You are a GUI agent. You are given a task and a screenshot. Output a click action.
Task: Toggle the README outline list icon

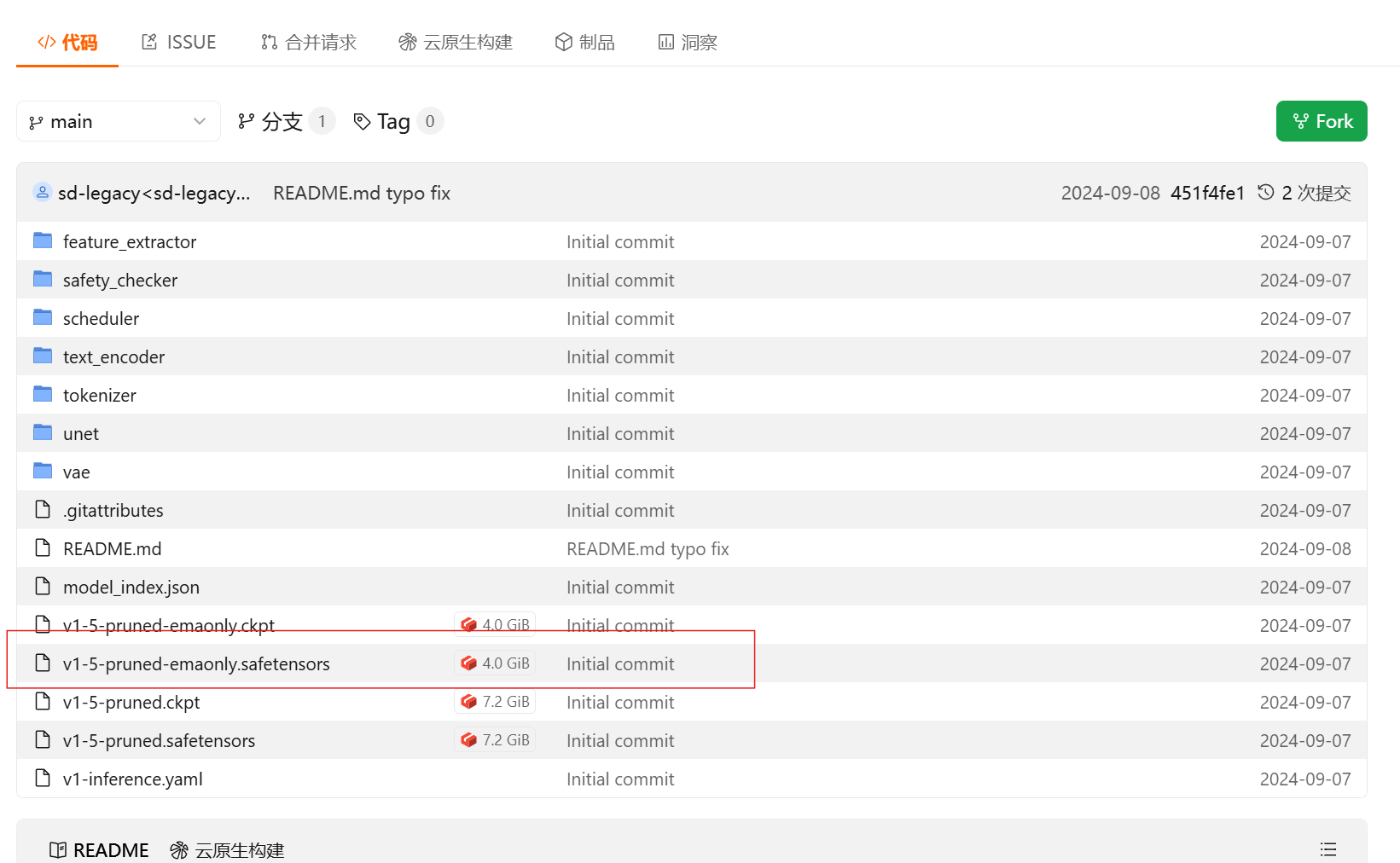pyautogui.click(x=1327, y=849)
